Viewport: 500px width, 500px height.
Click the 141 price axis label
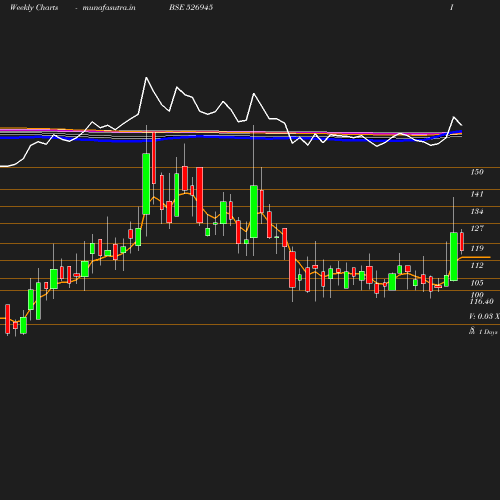pyautogui.click(x=477, y=194)
